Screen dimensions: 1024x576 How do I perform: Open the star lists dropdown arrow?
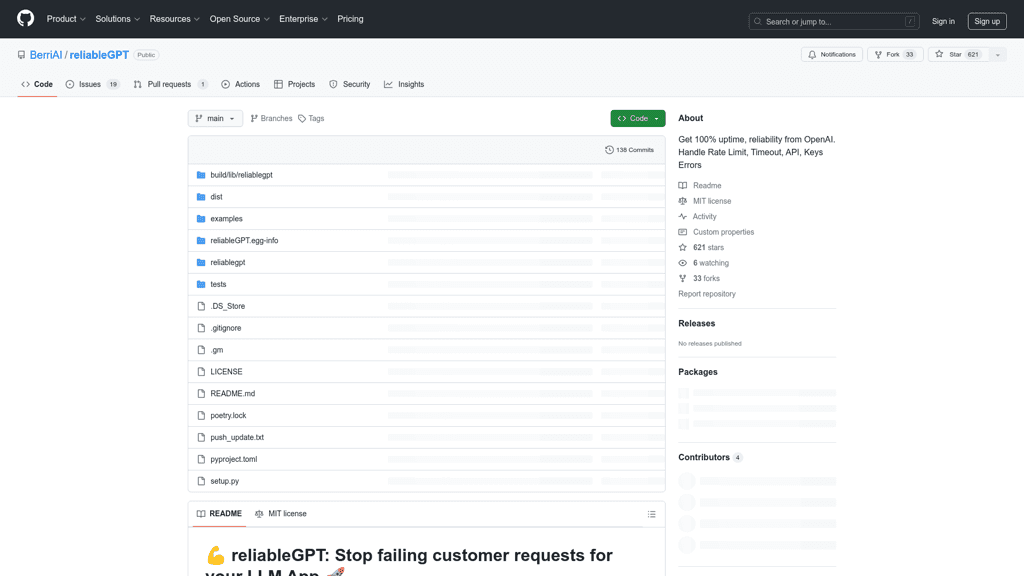[997, 55]
